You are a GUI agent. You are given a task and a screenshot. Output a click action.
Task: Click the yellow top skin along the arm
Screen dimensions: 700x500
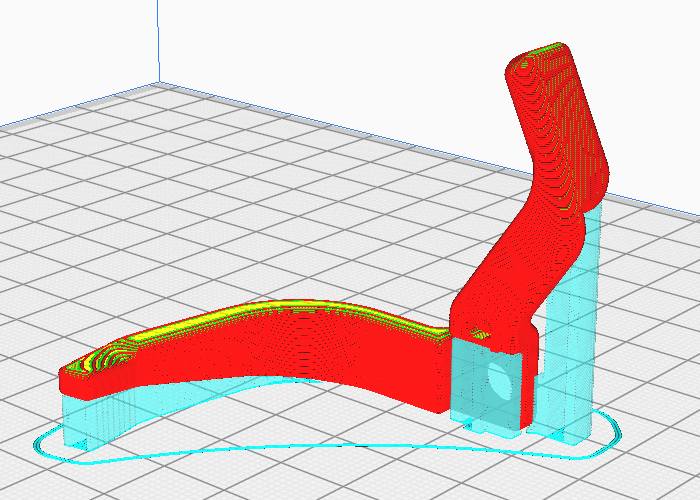pos(286,307)
